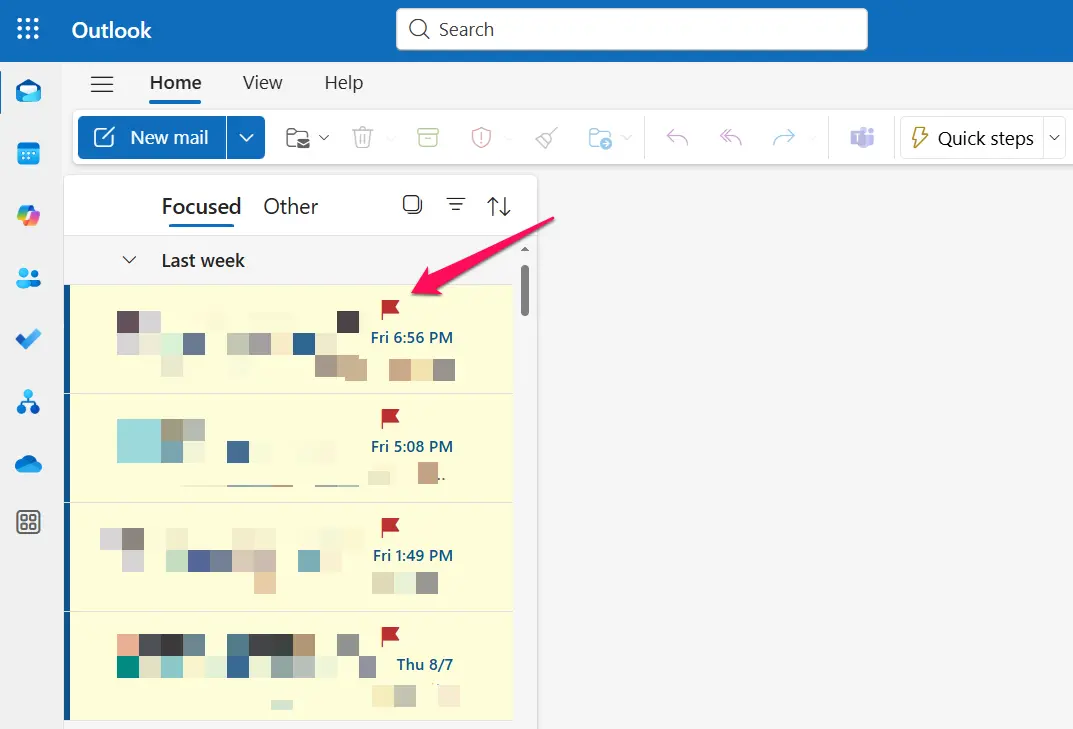Delete the selected message
The height and width of the screenshot is (729, 1073).
point(361,137)
